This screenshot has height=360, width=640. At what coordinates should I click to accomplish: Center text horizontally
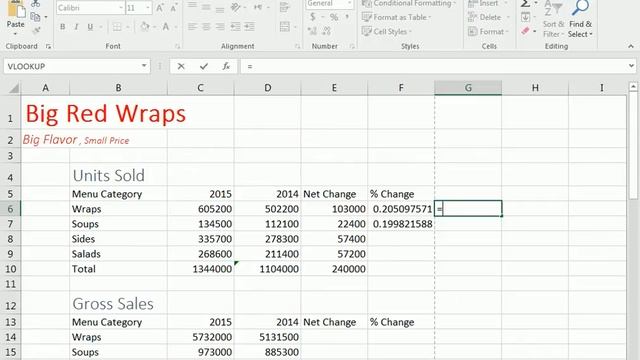coord(206,27)
